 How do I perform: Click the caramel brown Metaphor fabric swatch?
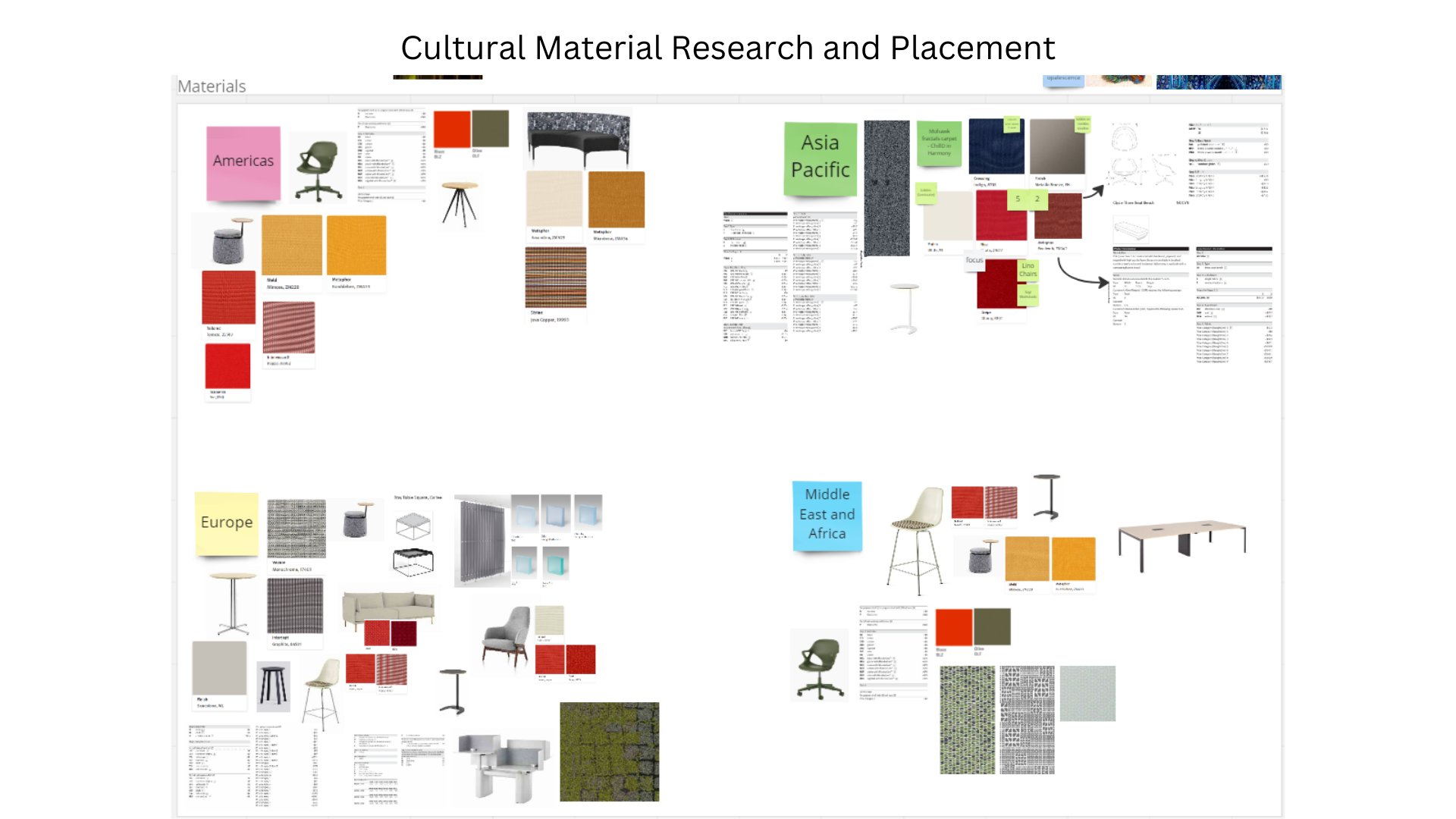click(x=617, y=199)
